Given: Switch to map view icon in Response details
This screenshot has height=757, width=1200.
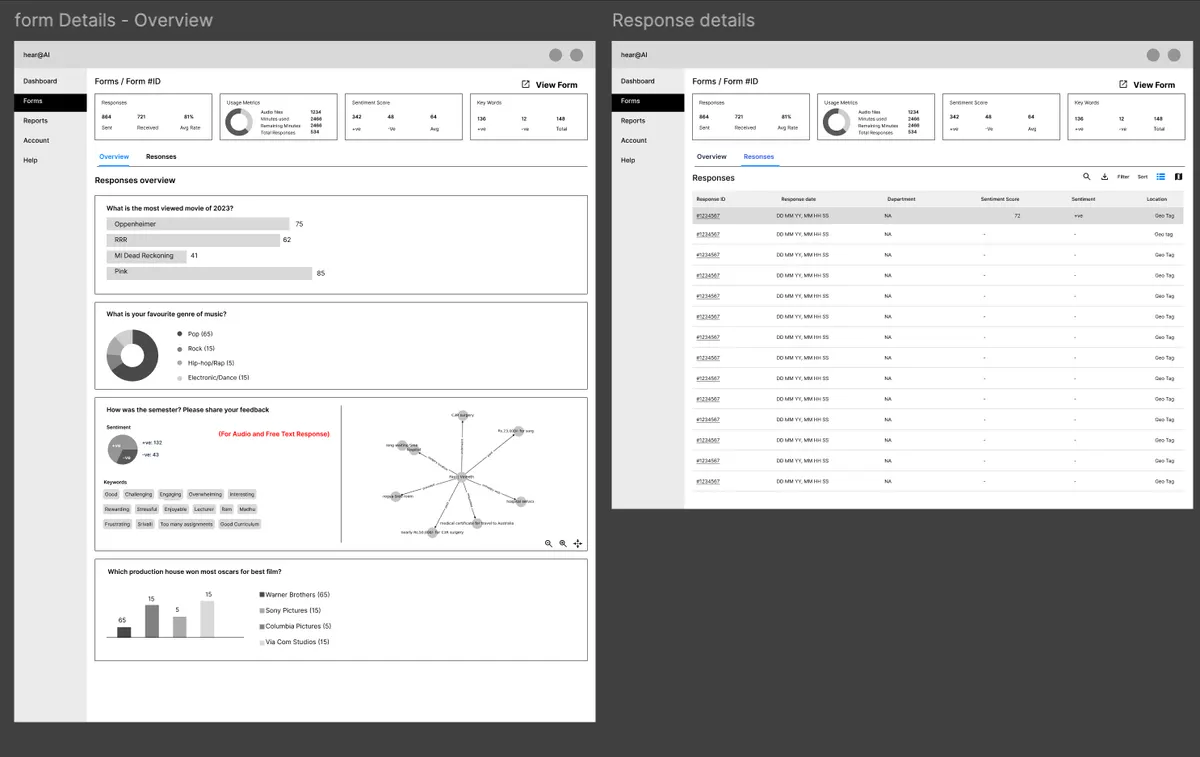Looking at the screenshot, I should [1178, 177].
